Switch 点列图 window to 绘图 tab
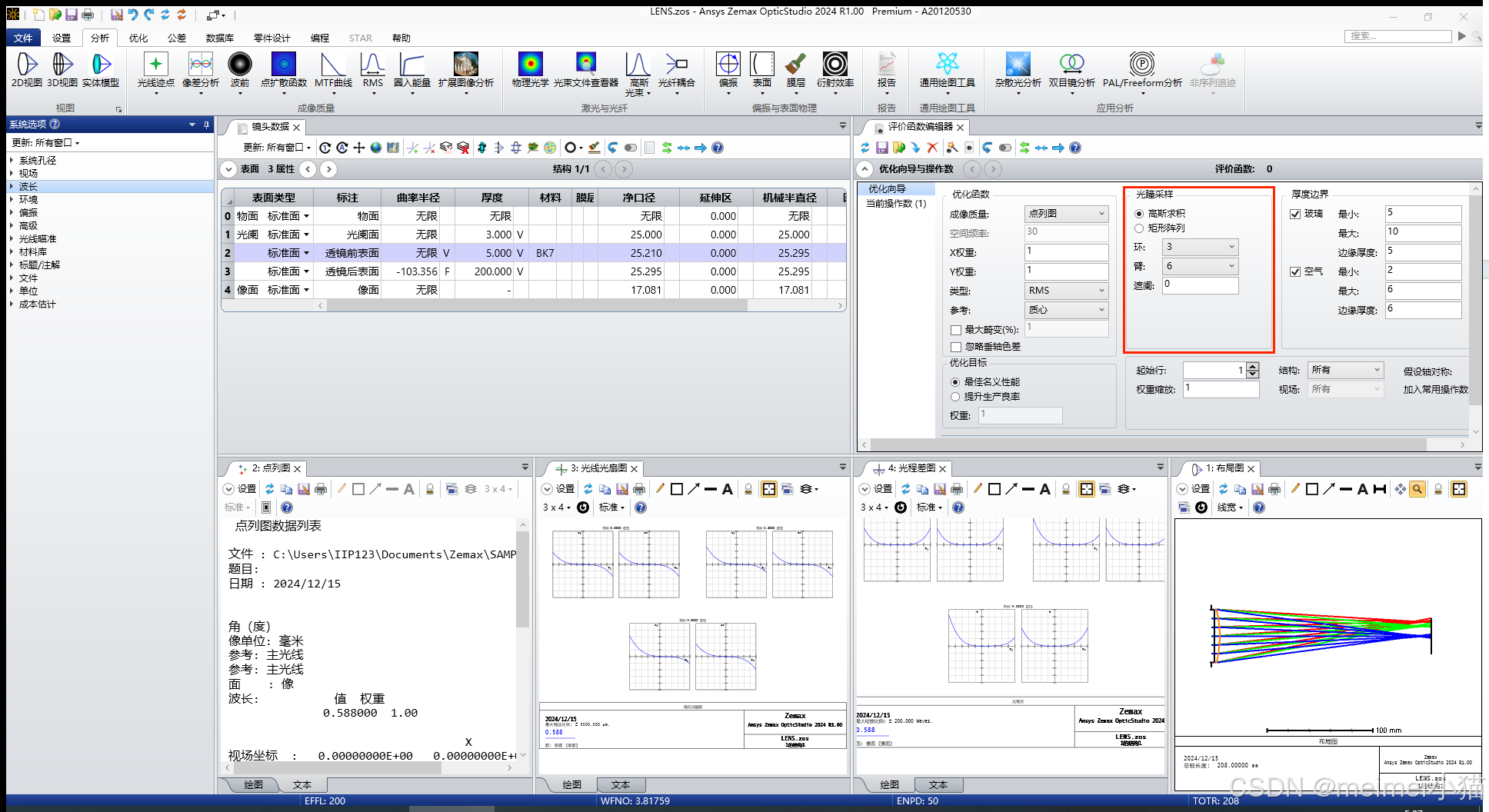This screenshot has height=812, width=1489. (x=254, y=784)
